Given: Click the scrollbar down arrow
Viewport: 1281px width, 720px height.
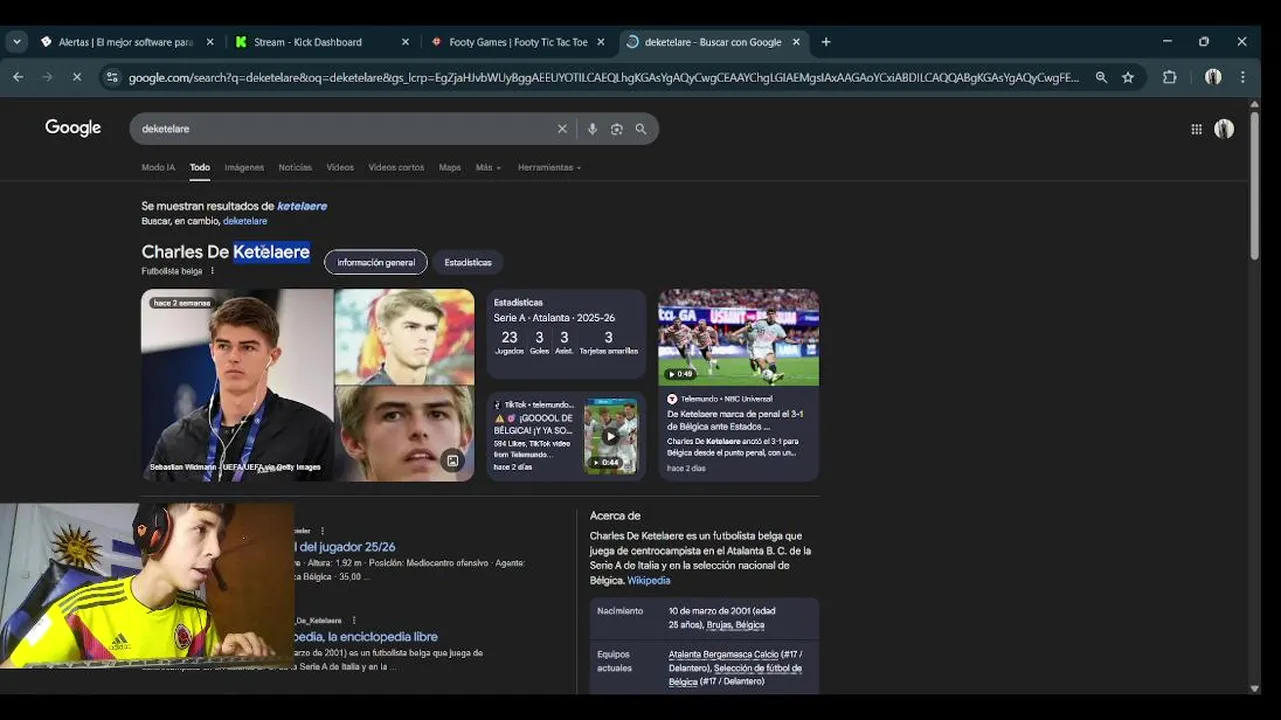Looking at the screenshot, I should click(1254, 689).
